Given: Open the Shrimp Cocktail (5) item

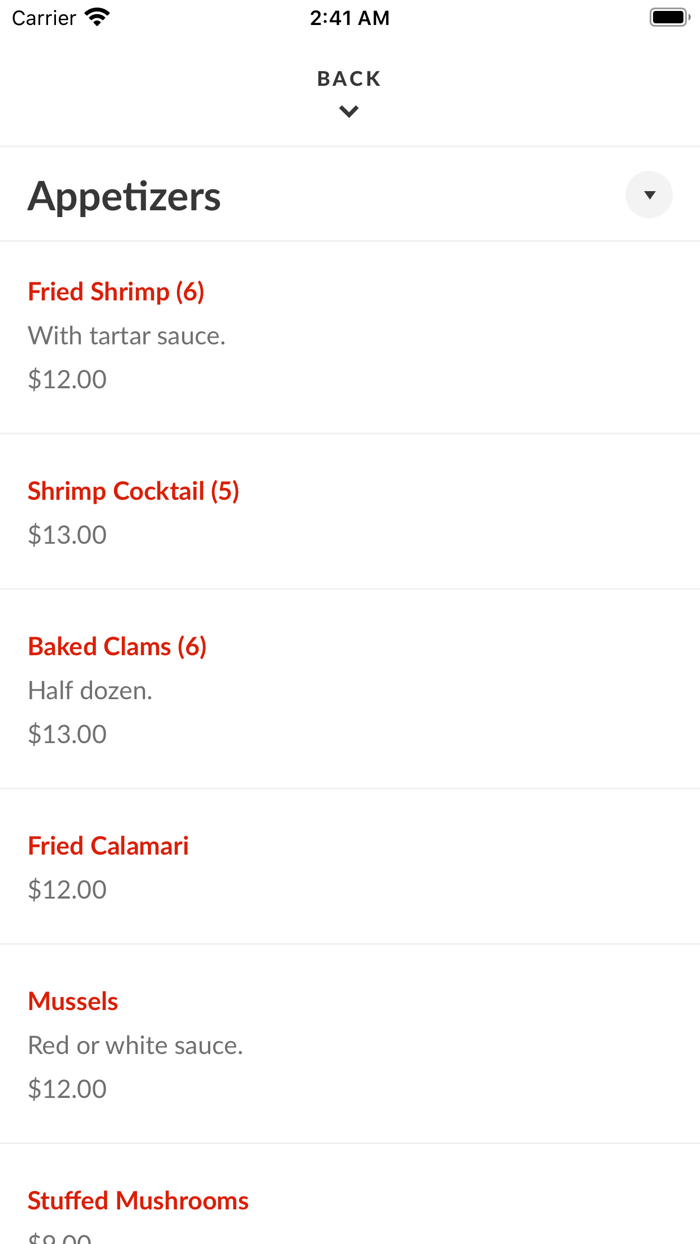Looking at the screenshot, I should tap(134, 491).
